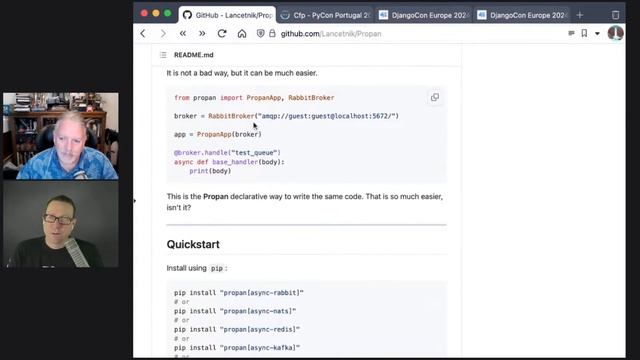The height and width of the screenshot is (360, 640).
Task: Click the bottom video participant thumbnail
Action: click(61, 224)
